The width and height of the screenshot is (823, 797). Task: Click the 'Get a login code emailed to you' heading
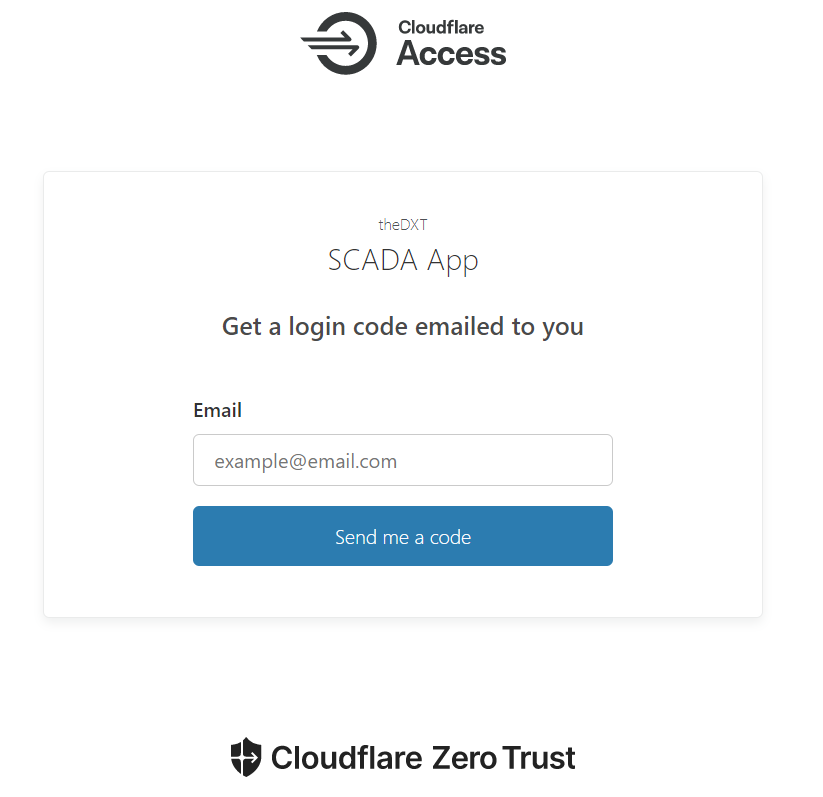click(403, 327)
